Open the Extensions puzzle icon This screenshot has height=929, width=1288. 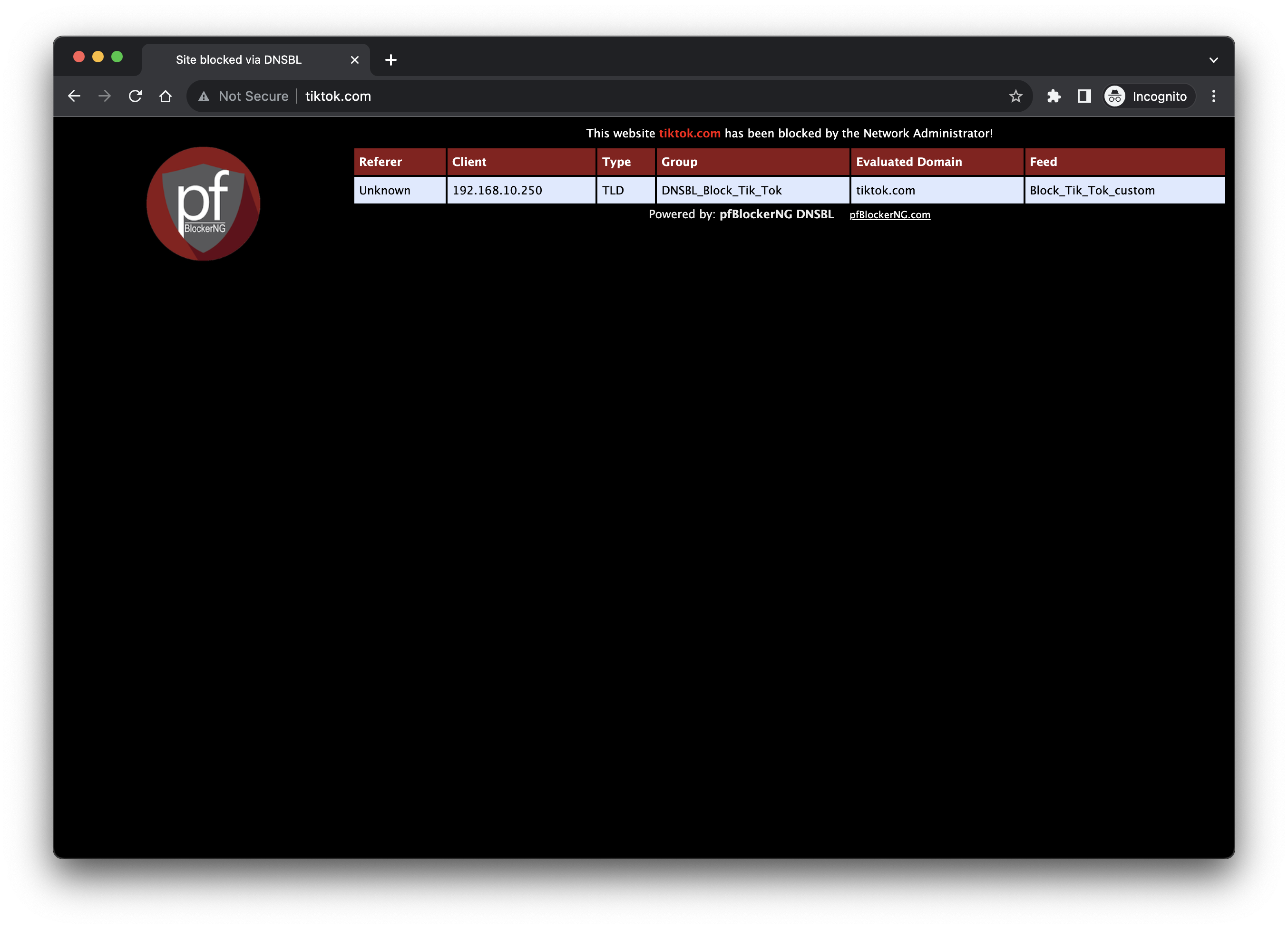tap(1054, 96)
